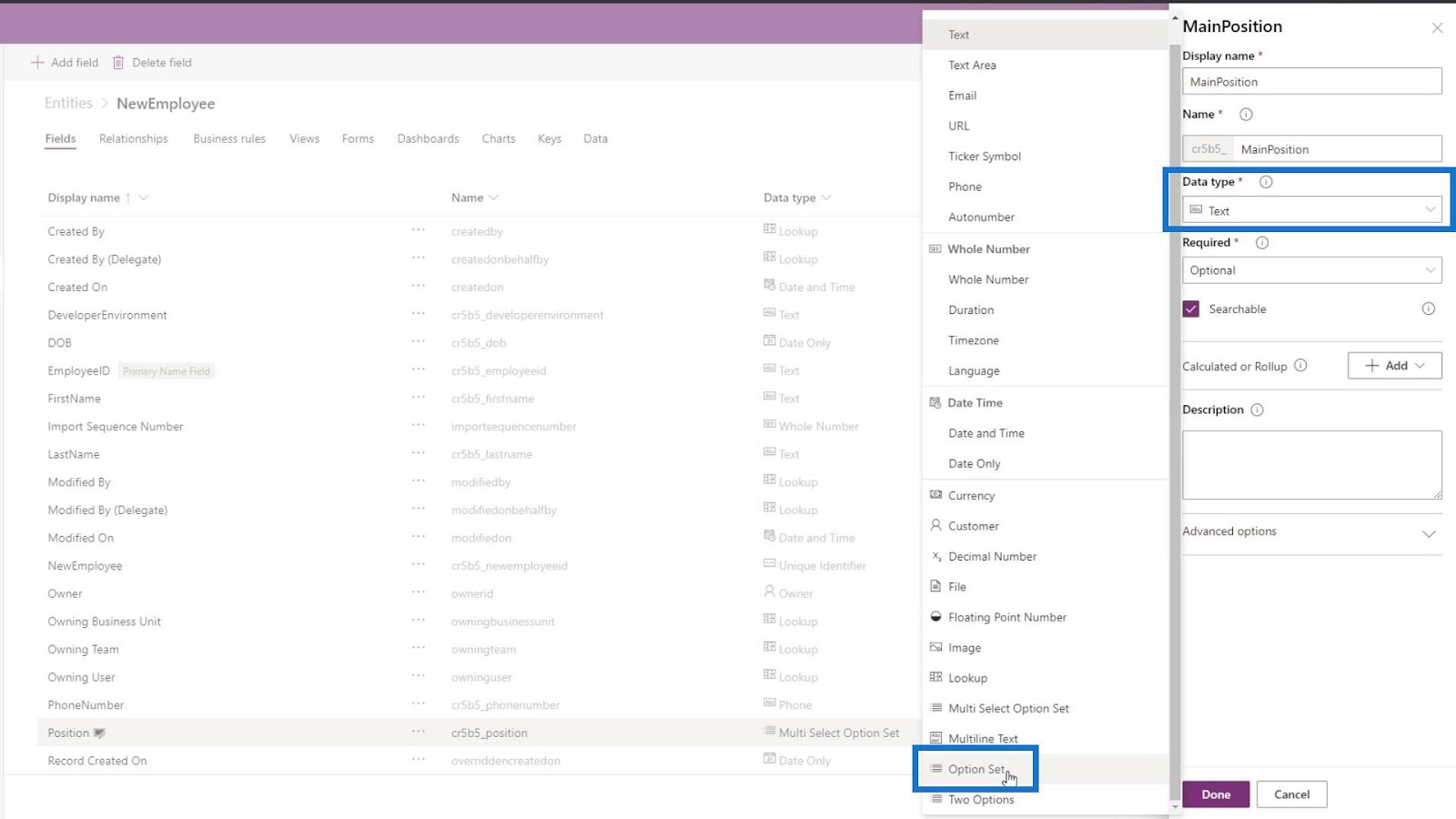
Task: Select Ticker Symbol data type
Action: point(1045,157)
